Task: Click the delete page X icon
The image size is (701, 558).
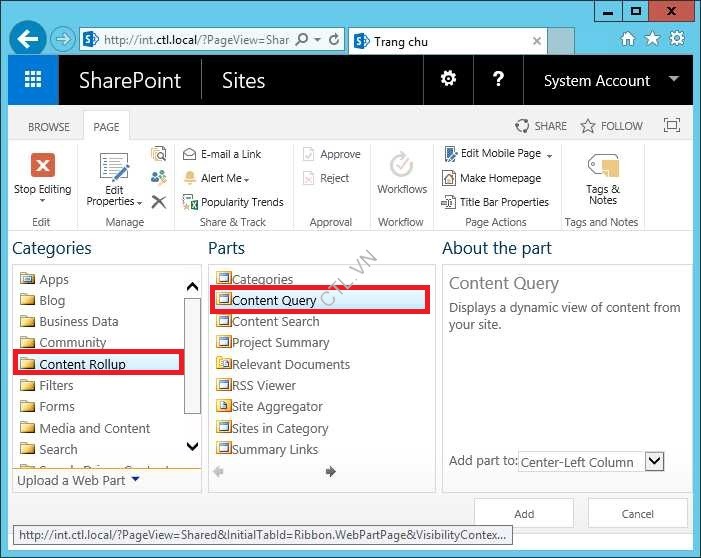Action: (158, 202)
